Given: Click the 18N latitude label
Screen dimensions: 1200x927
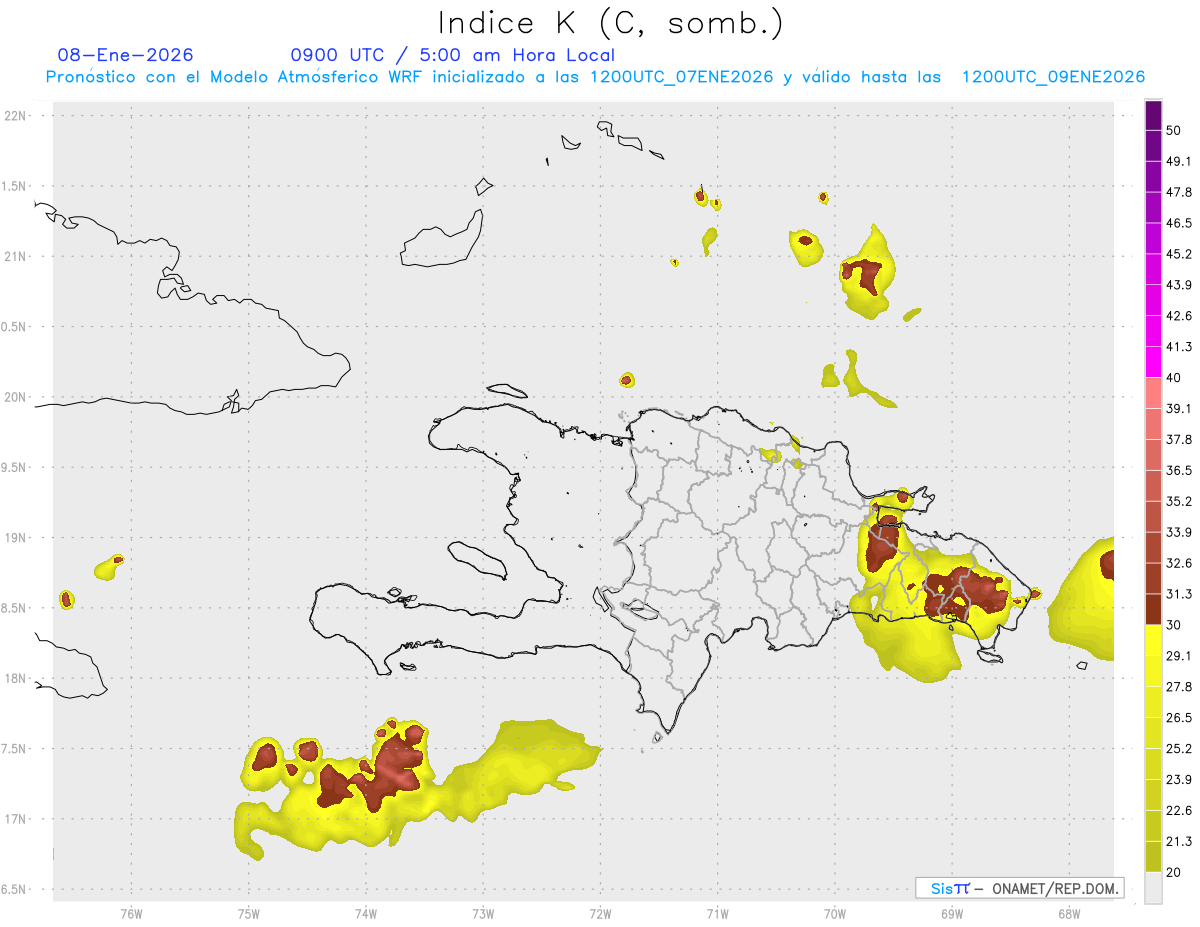Looking at the screenshot, I should tap(16, 678).
